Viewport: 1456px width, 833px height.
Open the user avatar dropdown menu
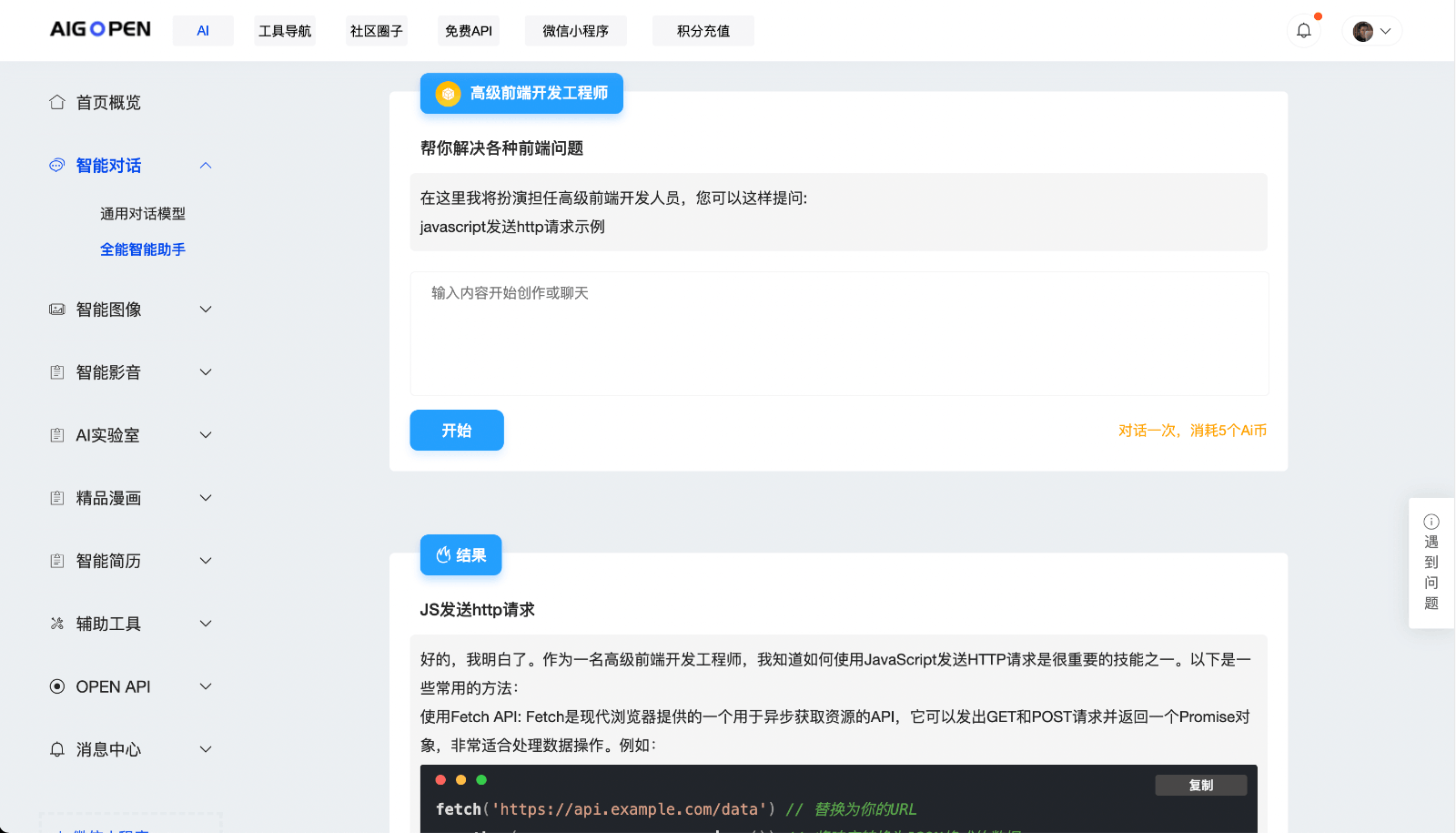(x=1370, y=30)
